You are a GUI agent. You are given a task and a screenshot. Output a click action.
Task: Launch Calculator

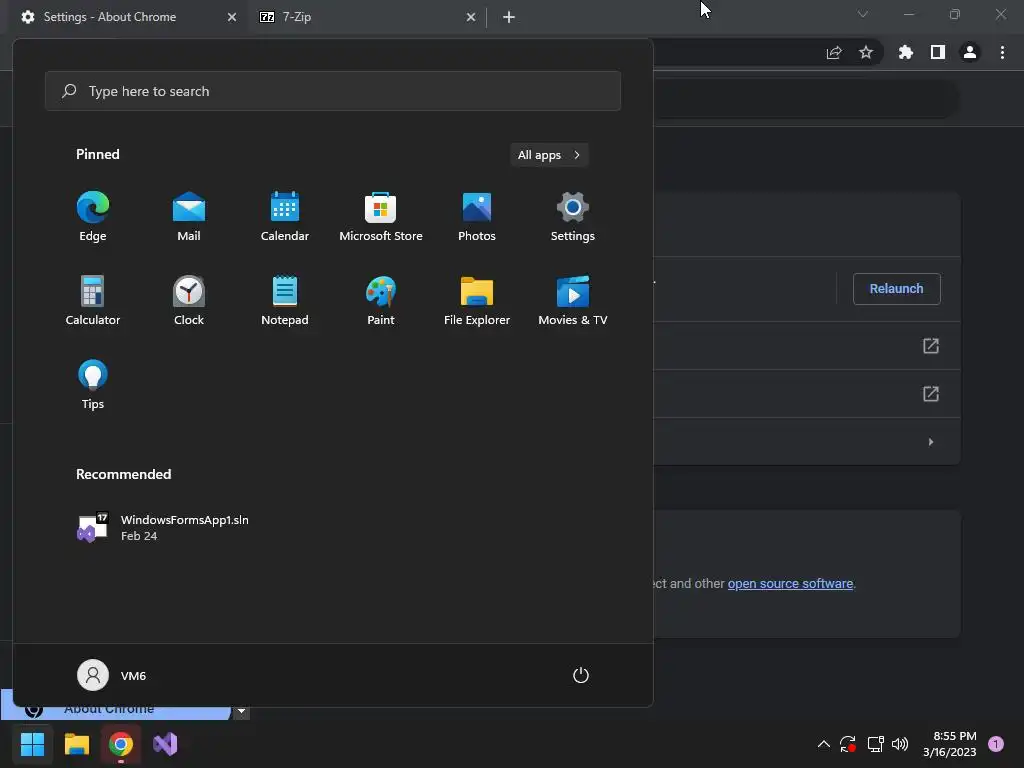[x=93, y=300]
